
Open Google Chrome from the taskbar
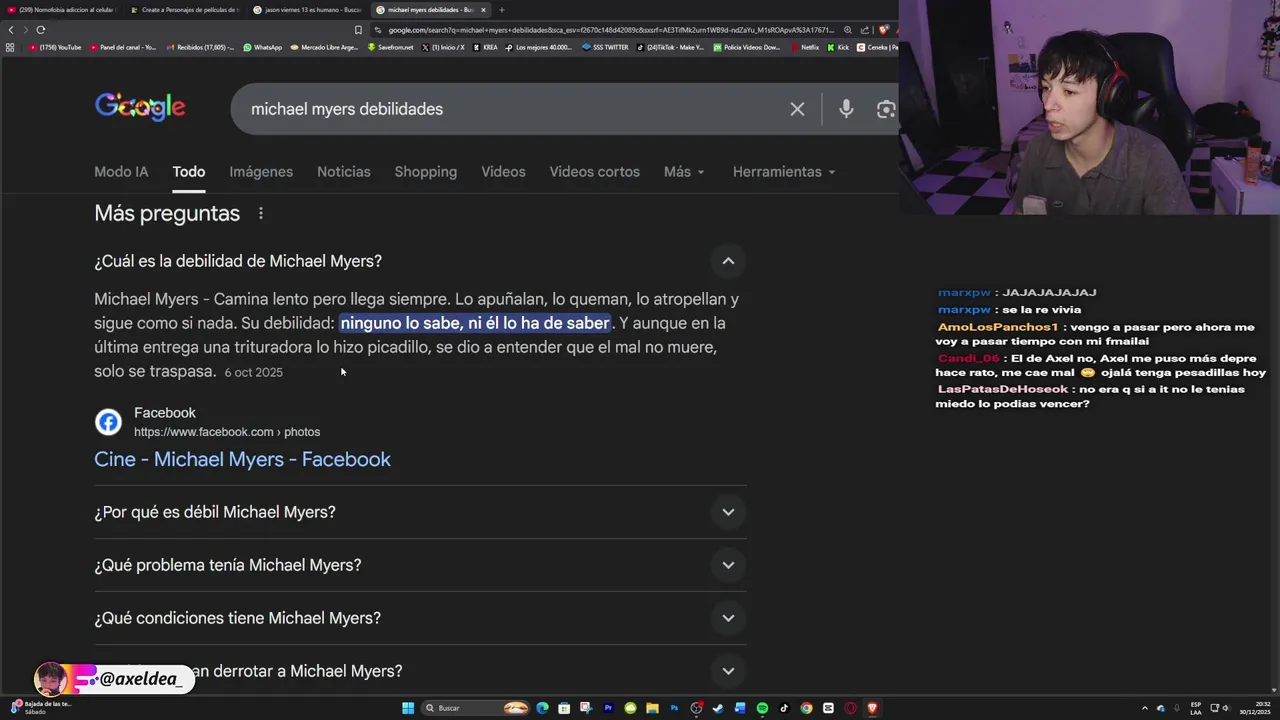pos(806,708)
